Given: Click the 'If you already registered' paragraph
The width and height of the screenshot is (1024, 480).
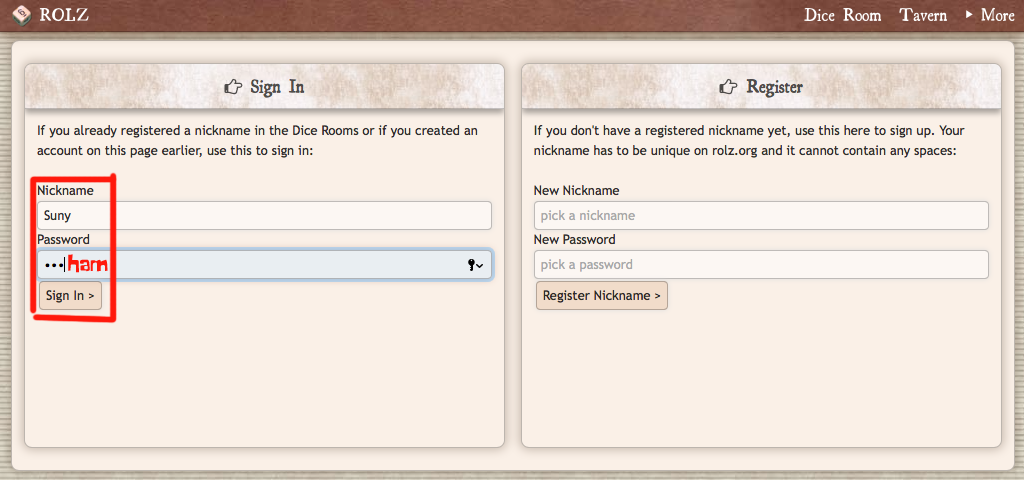Looking at the screenshot, I should click(257, 140).
